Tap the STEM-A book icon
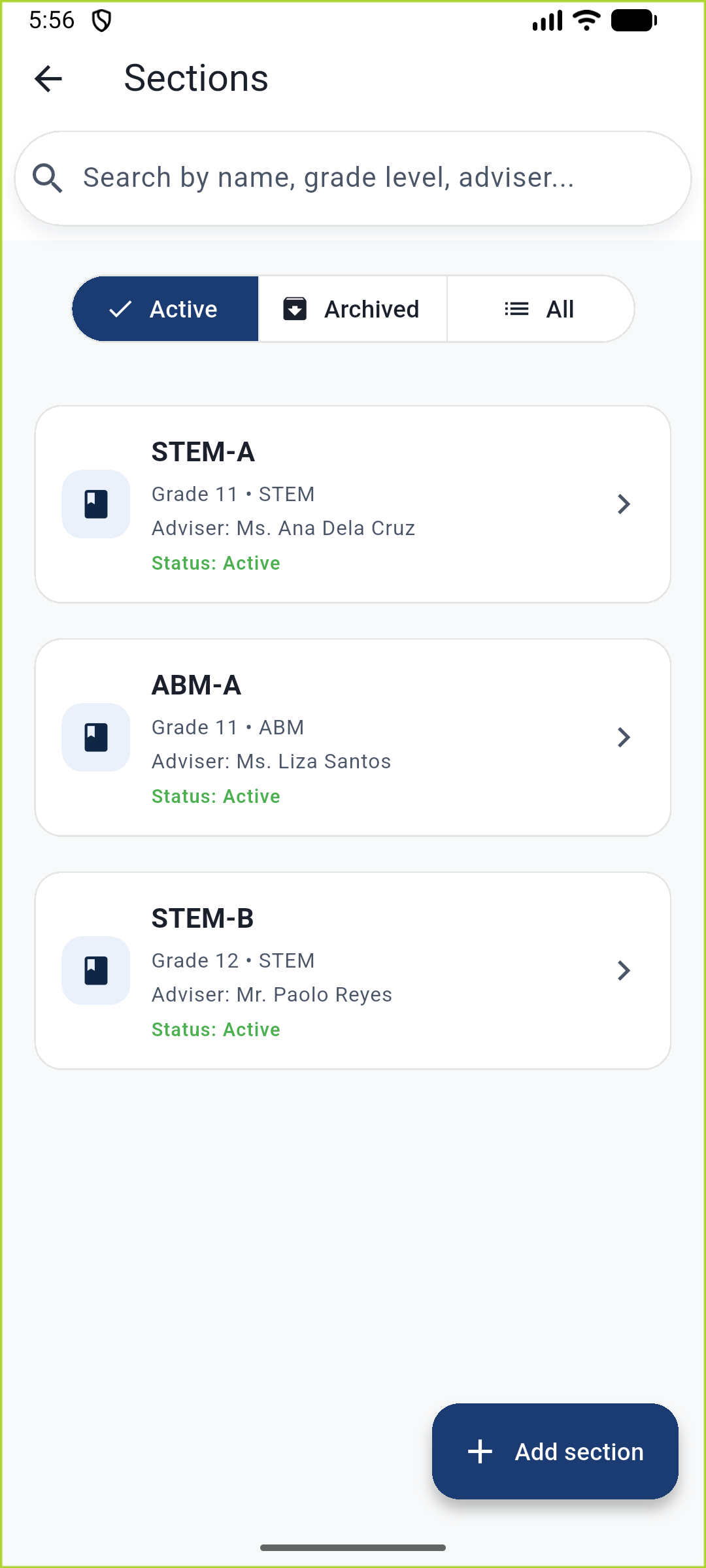The height and width of the screenshot is (1568, 706). pos(96,504)
